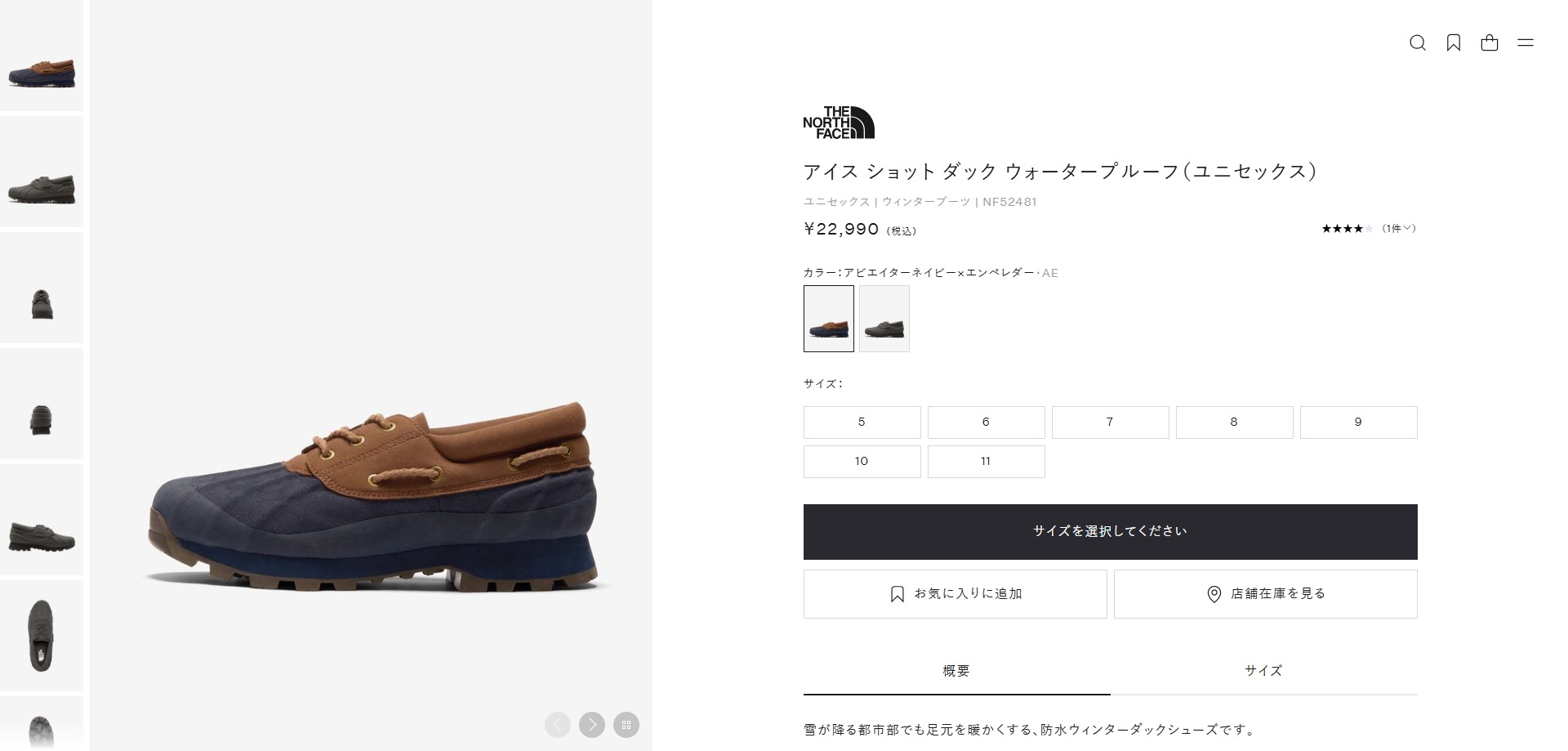This screenshot has height=751, width=1568.
Task: Show next product image with right arrow
Action: 592,724
